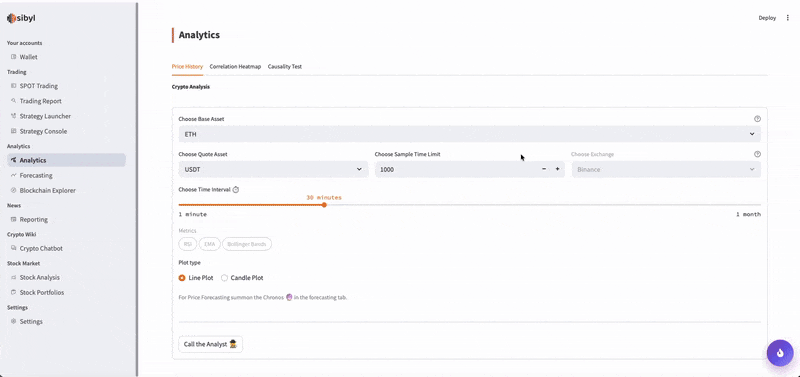Click the Deploy button

click(x=767, y=18)
